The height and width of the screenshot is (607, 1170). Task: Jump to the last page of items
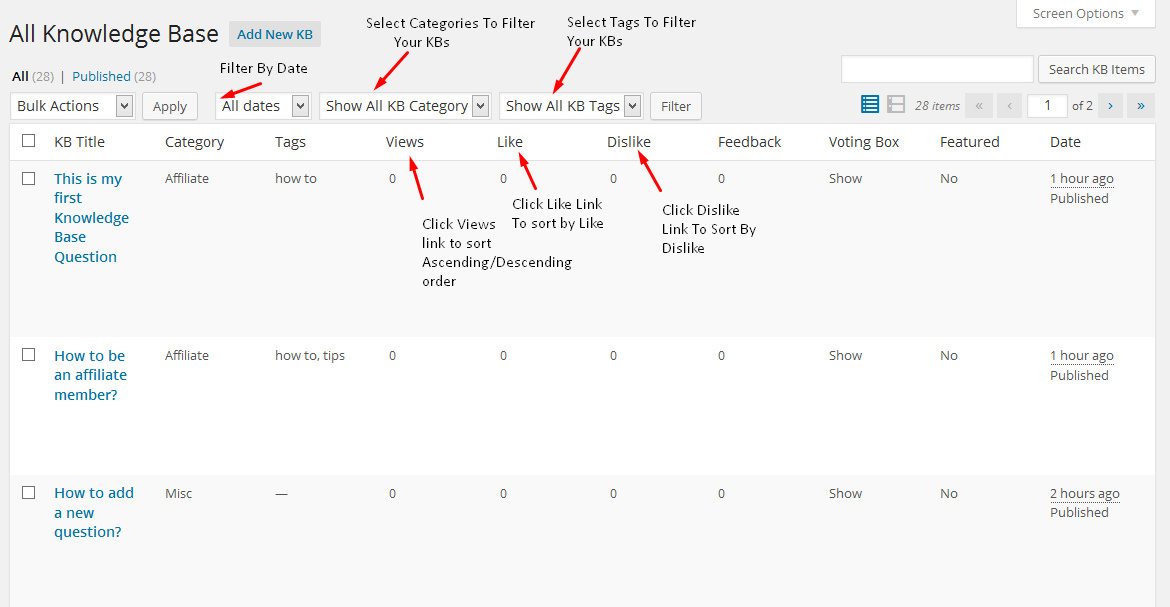pyautogui.click(x=1140, y=104)
